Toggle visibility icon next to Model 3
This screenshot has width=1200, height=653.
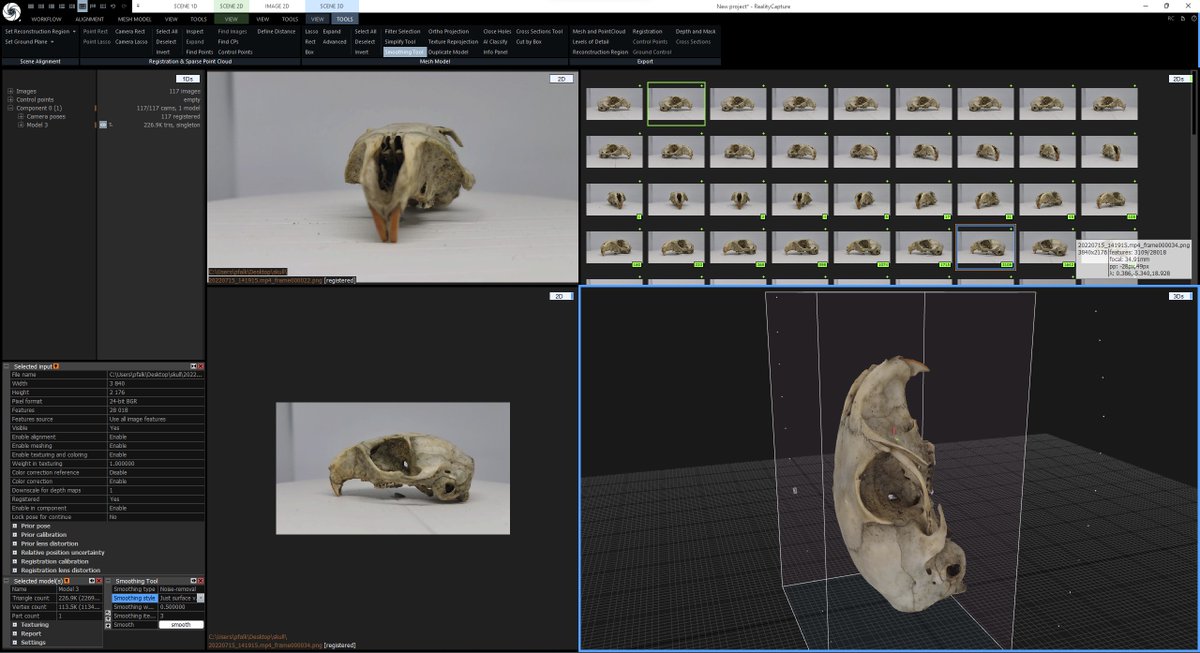tap(103, 125)
